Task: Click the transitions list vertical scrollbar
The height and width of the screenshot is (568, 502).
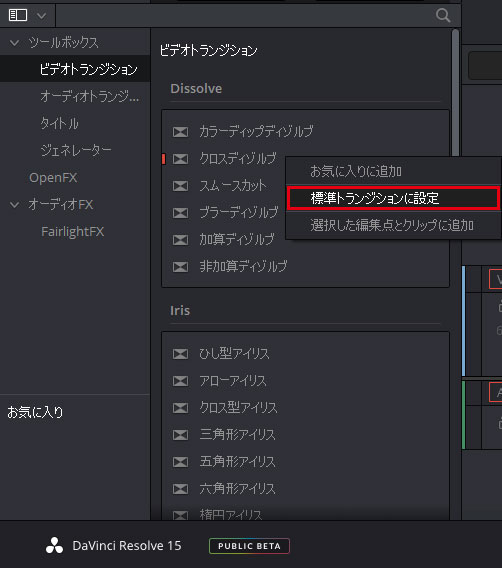Action: point(456,94)
